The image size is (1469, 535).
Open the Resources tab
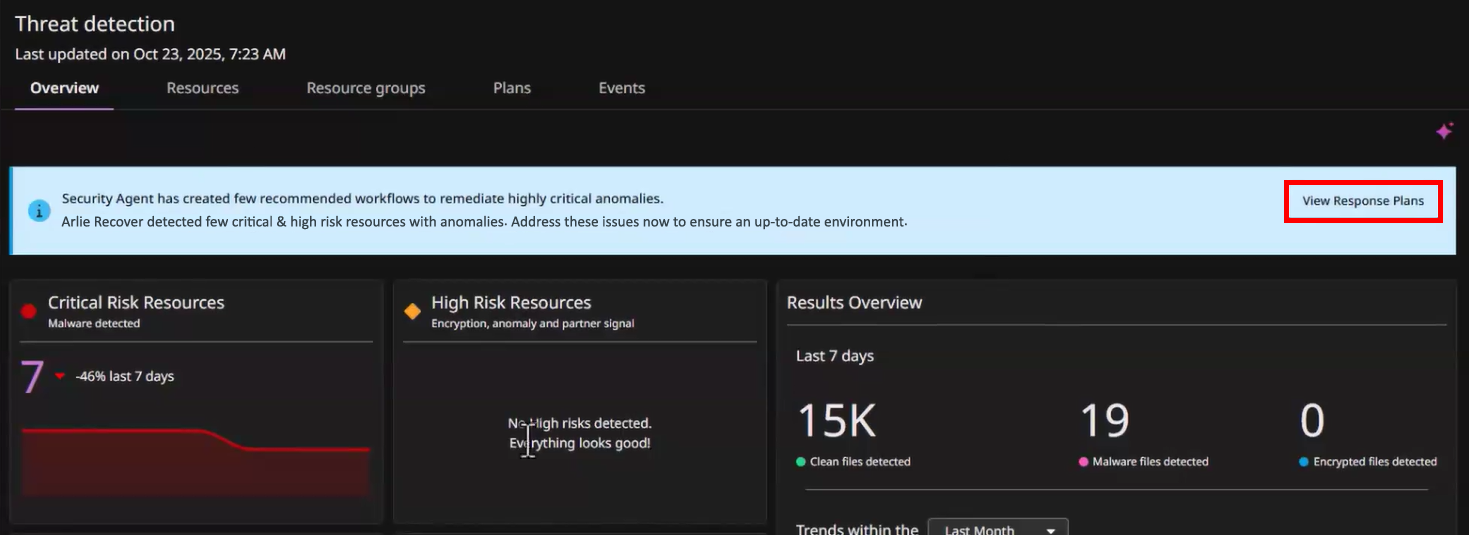(x=202, y=88)
